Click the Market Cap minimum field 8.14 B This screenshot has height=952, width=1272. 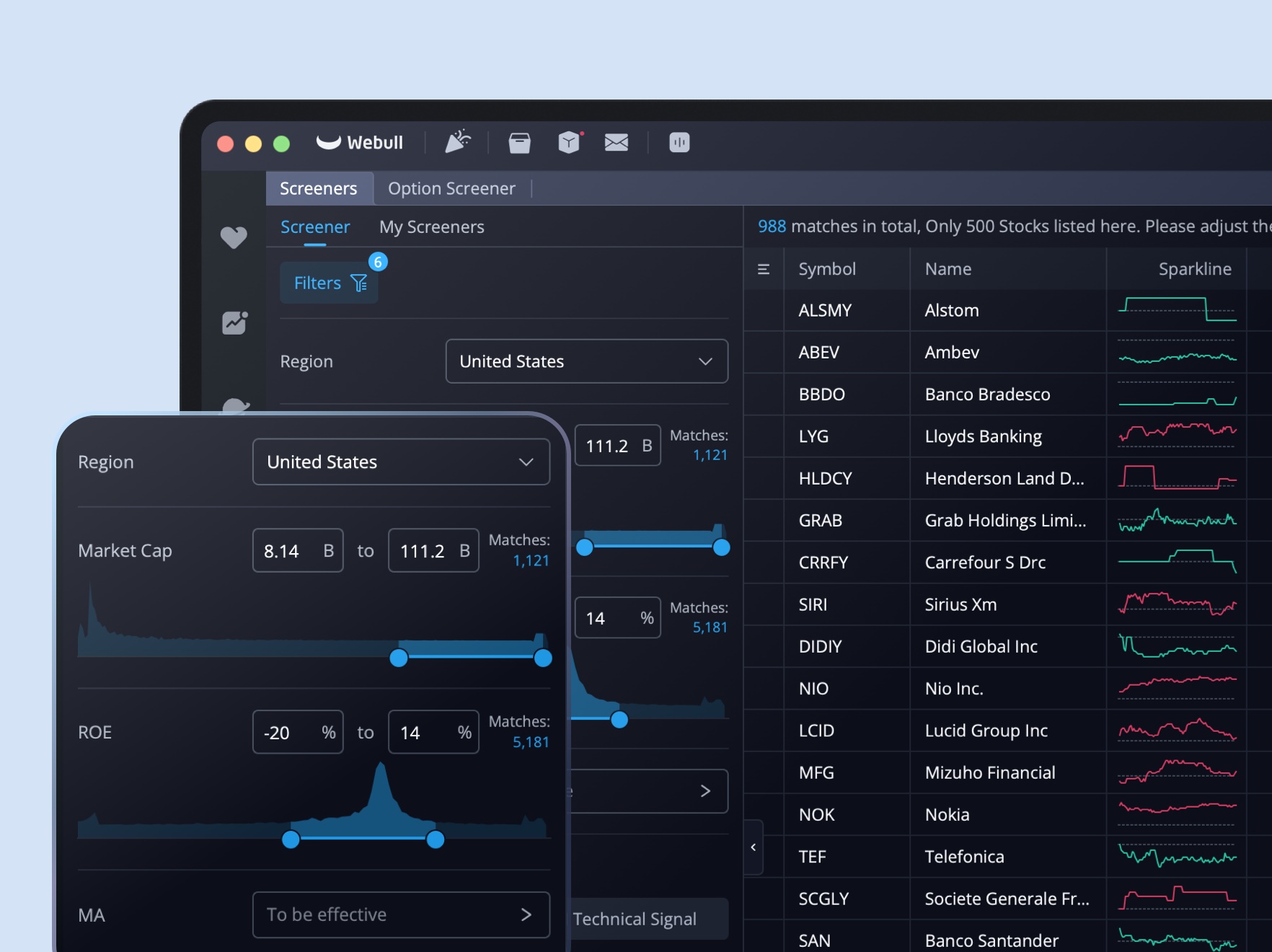pyautogui.click(x=298, y=551)
